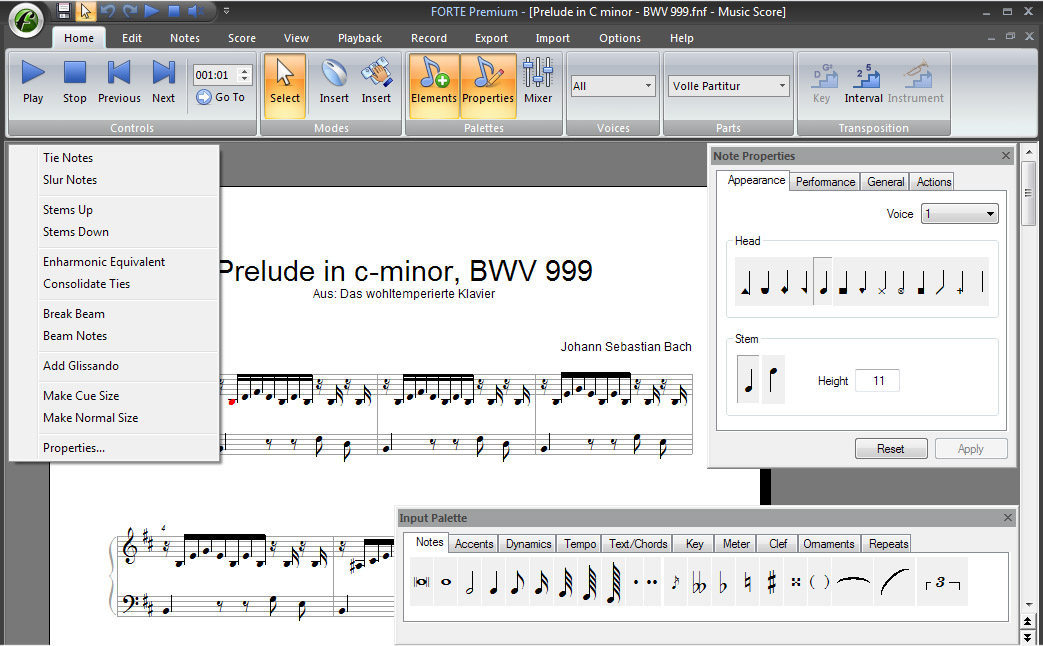The height and width of the screenshot is (646, 1043).
Task: Click the Apply button in Note Properties
Action: pyautogui.click(x=970, y=448)
